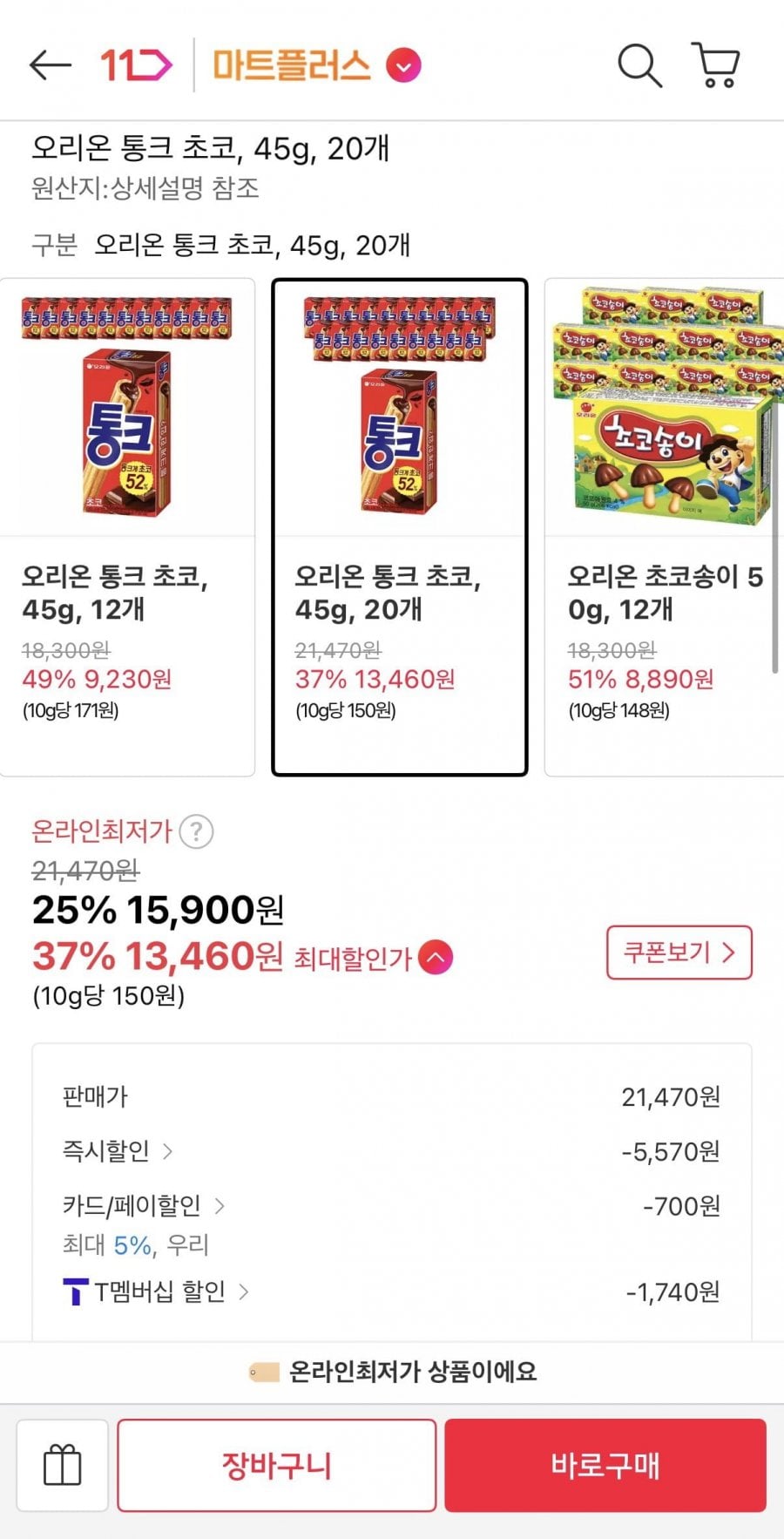784x1539 pixels.
Task: Collapse the 최대할인가 red chevron toggle
Action: 436,958
